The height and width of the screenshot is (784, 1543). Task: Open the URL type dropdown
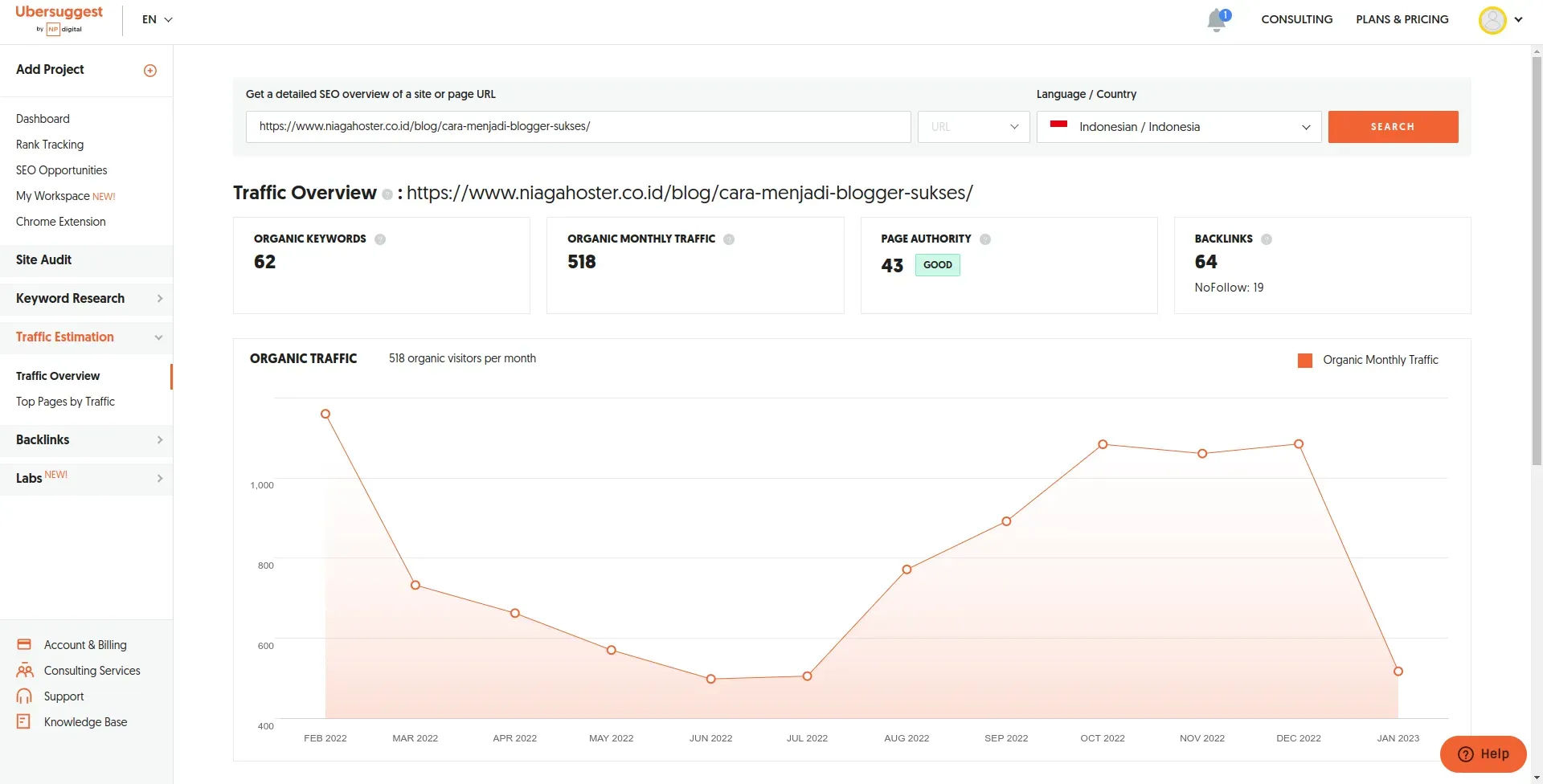[973, 127]
